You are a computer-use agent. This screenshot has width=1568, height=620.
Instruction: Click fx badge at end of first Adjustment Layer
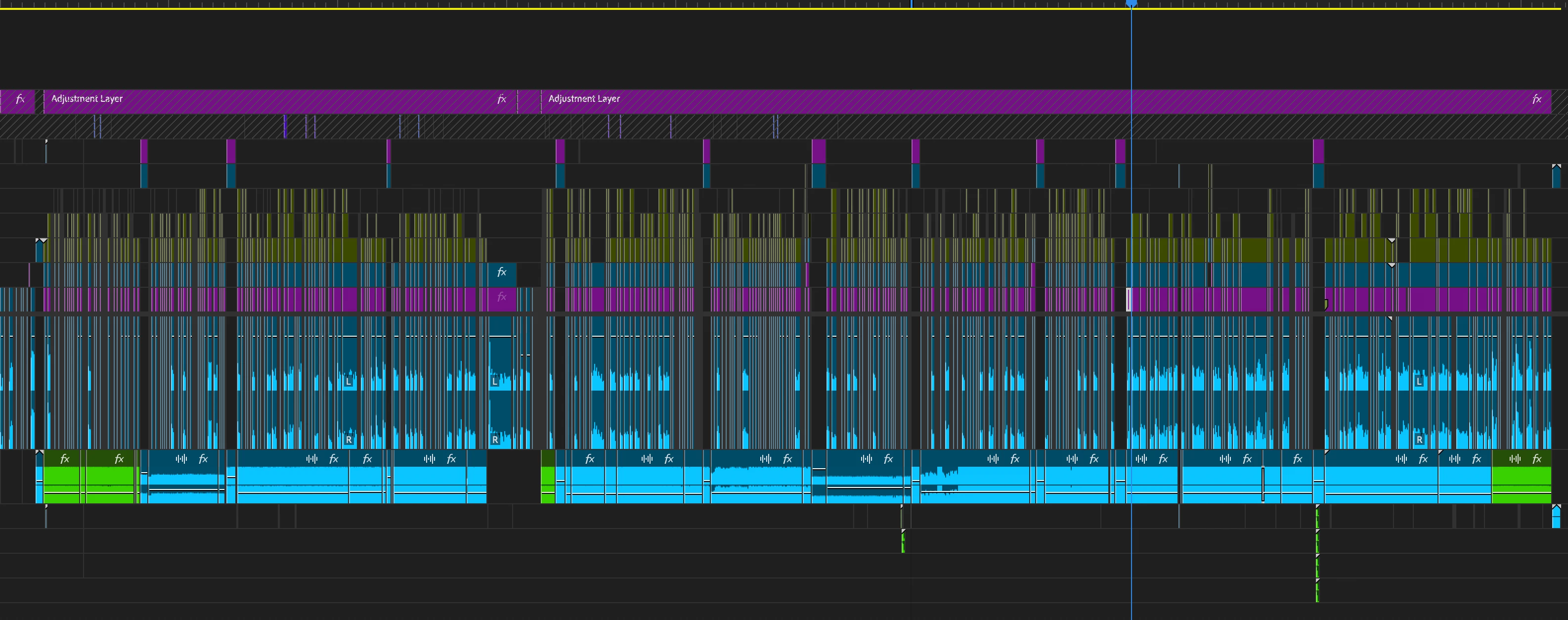[502, 99]
